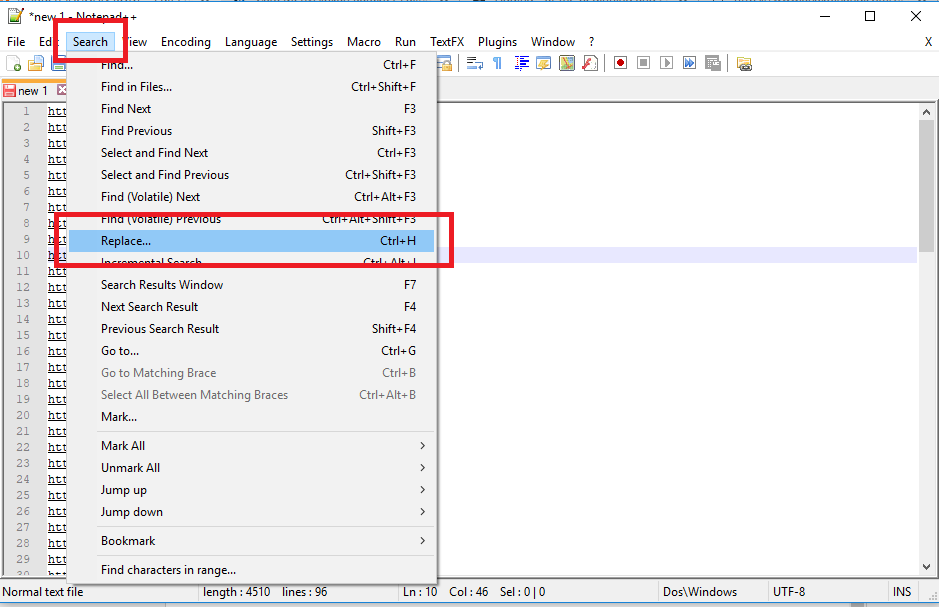939x607 pixels.
Task: Open the Settings menu
Action: 312,42
